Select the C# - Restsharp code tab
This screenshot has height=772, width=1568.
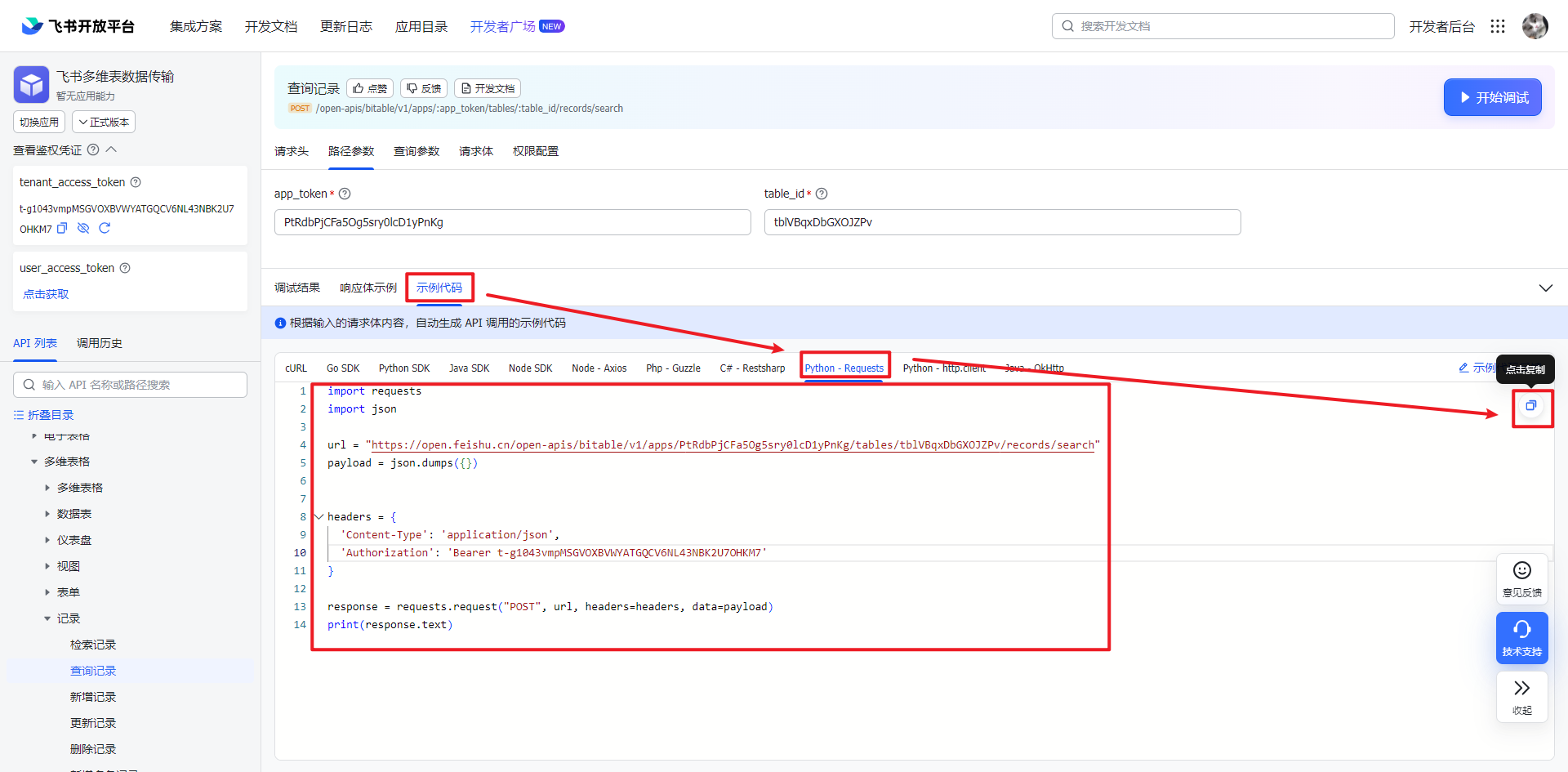752,368
